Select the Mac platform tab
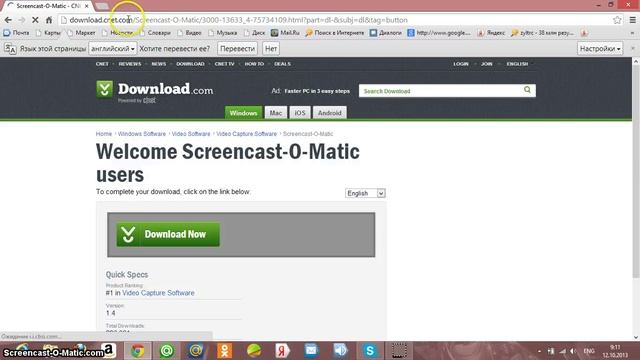 pyautogui.click(x=276, y=113)
